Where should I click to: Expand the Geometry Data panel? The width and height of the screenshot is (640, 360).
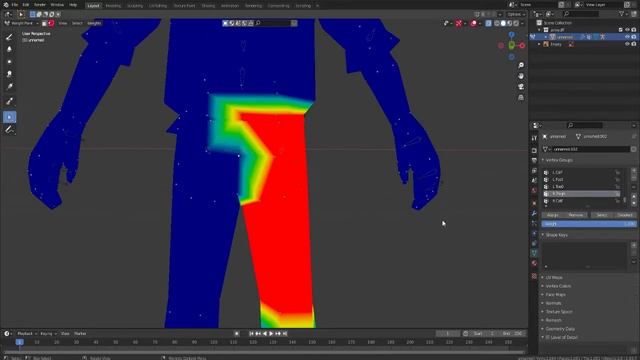tap(560, 329)
